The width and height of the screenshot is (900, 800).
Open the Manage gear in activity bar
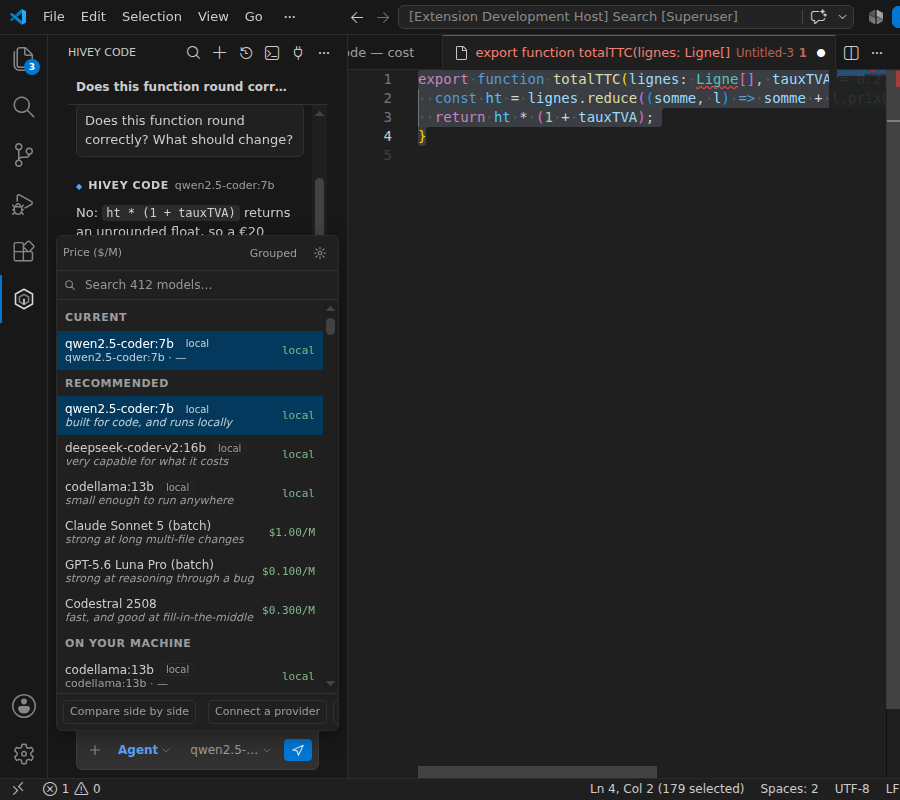(24, 754)
